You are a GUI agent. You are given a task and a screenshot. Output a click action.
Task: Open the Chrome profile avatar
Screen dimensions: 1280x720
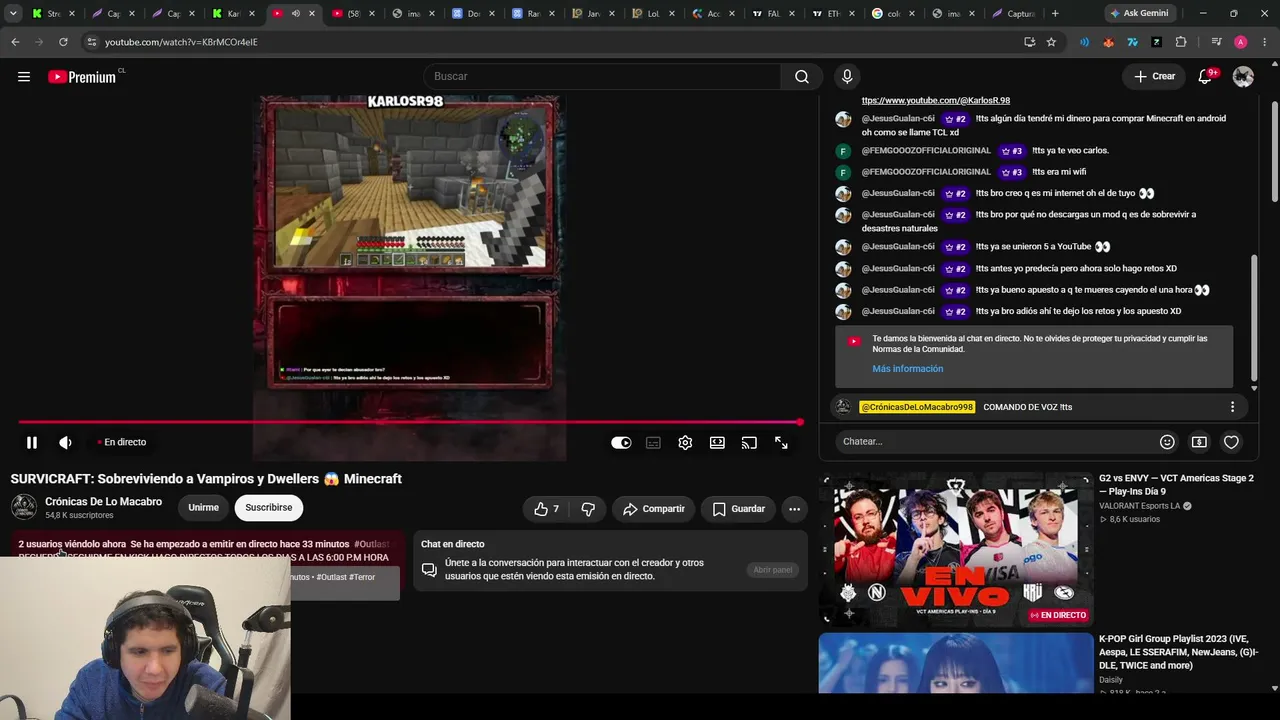pyautogui.click(x=1240, y=42)
